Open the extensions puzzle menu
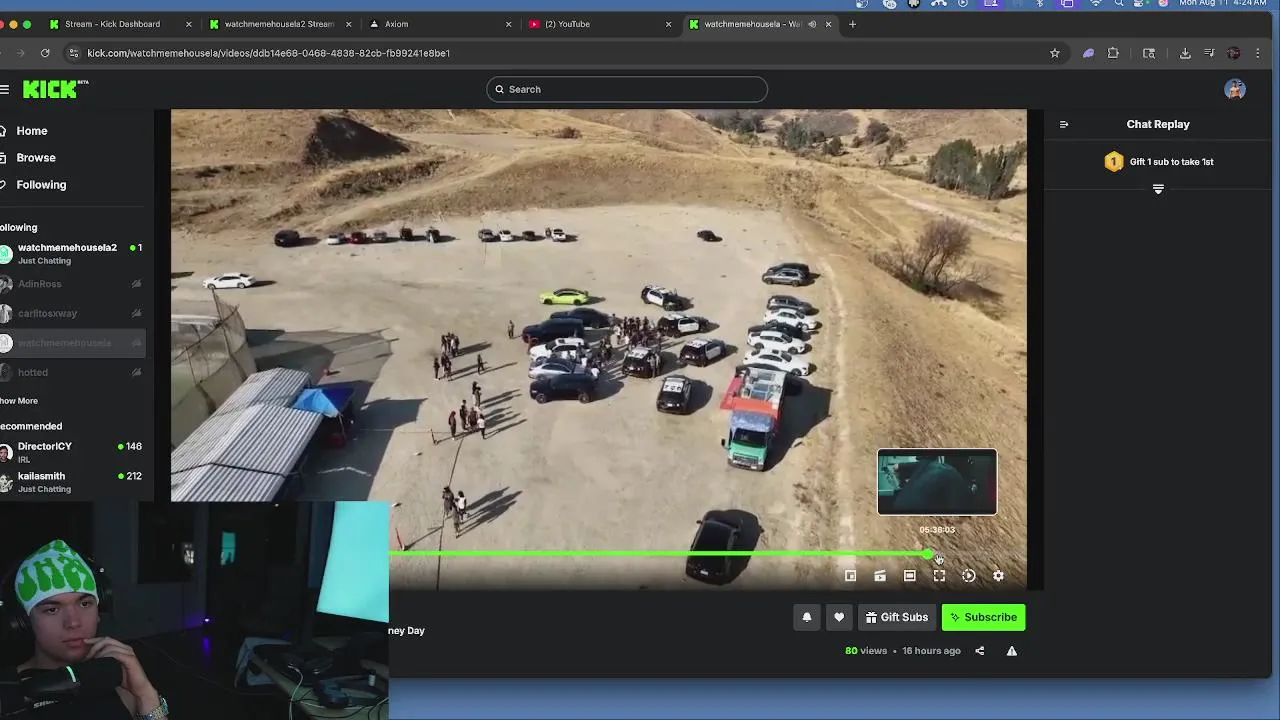Image resolution: width=1280 pixels, height=720 pixels. (x=1113, y=53)
